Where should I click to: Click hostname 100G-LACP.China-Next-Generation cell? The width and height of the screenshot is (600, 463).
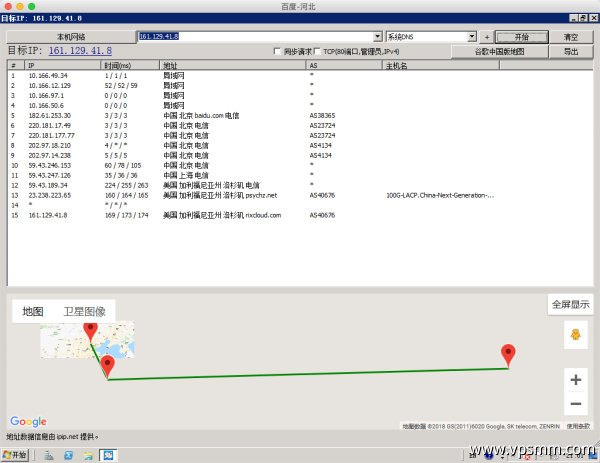pos(440,195)
